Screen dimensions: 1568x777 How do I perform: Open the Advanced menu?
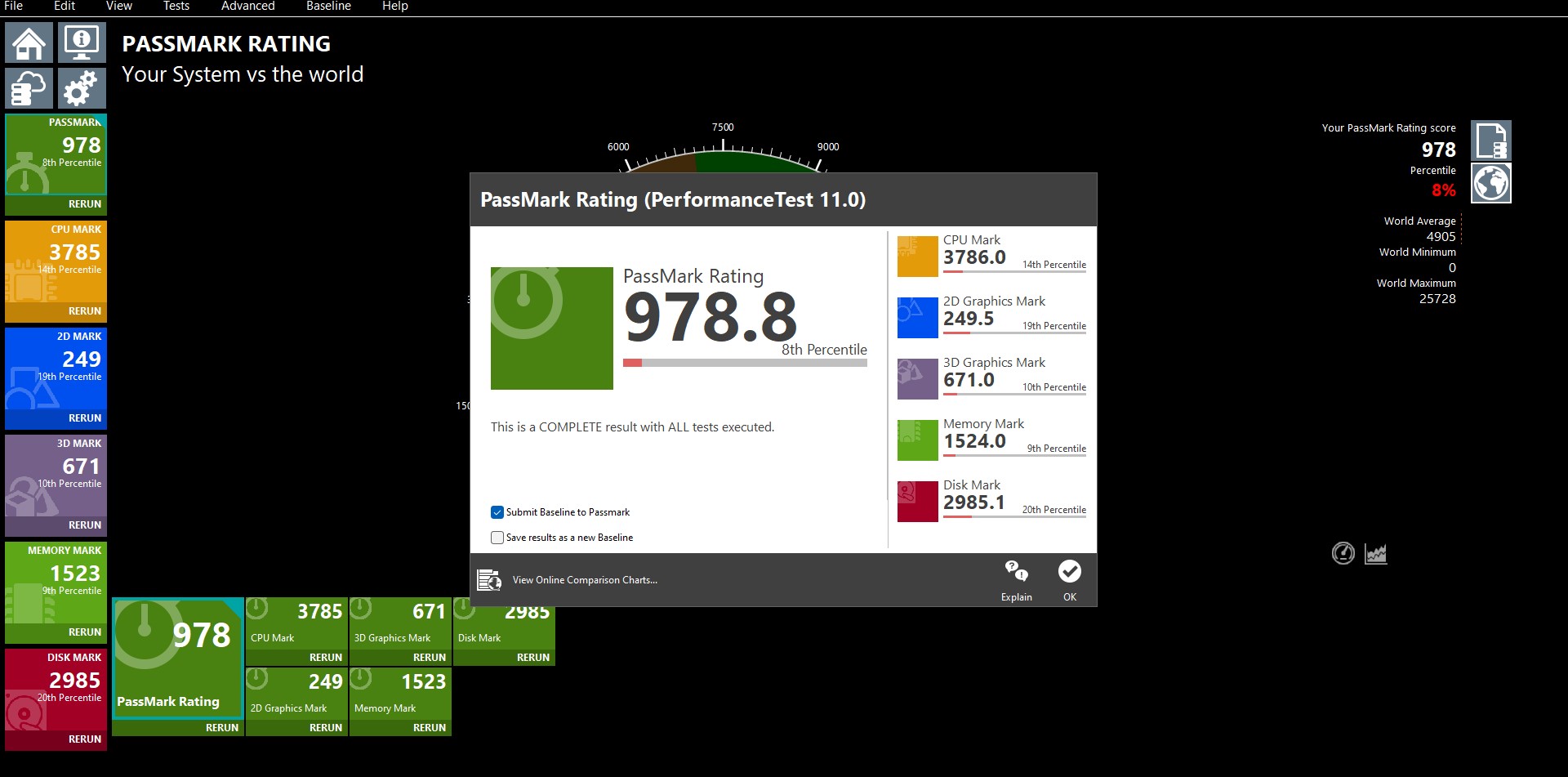click(248, 6)
